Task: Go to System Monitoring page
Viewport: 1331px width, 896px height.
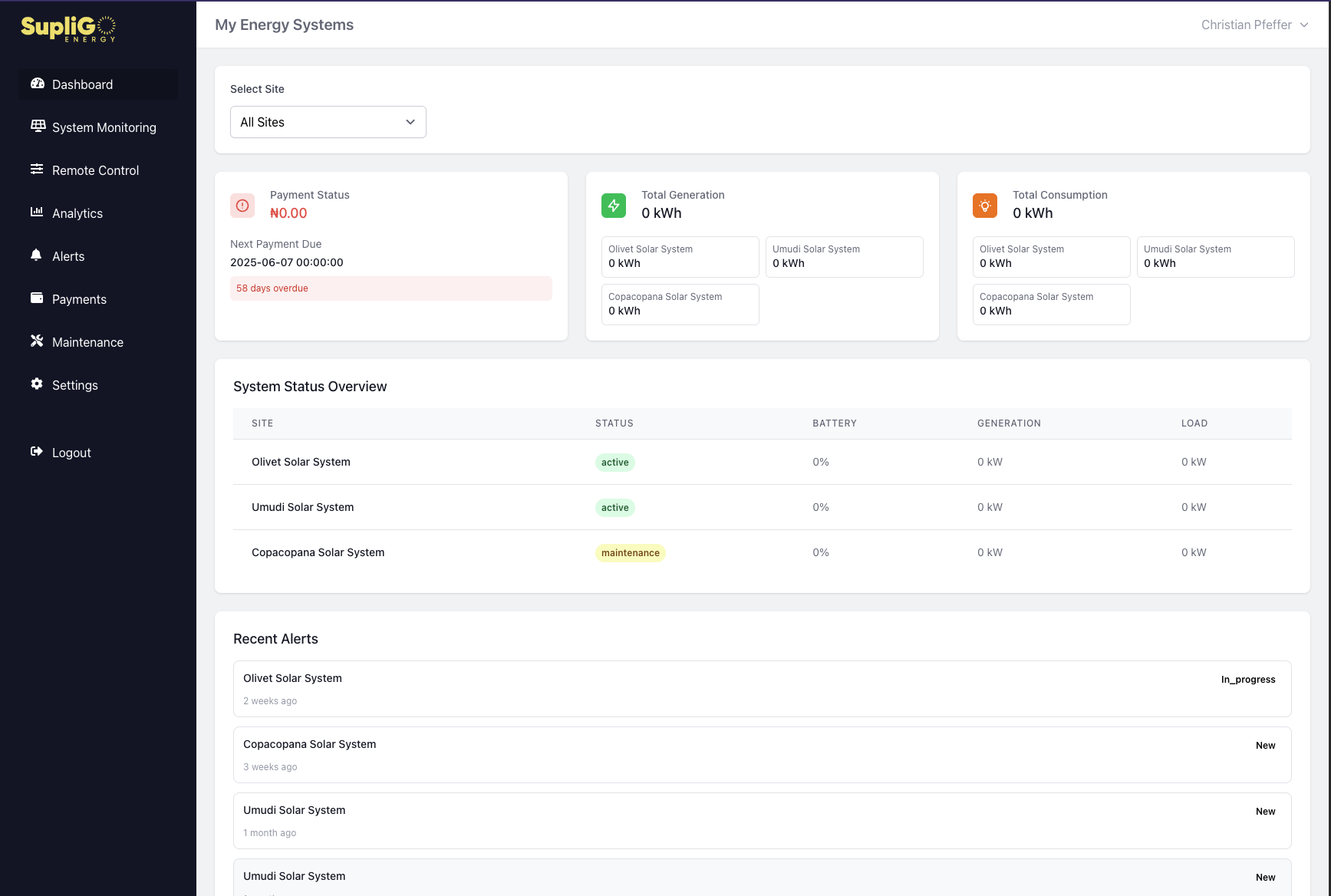Action: 98,127
